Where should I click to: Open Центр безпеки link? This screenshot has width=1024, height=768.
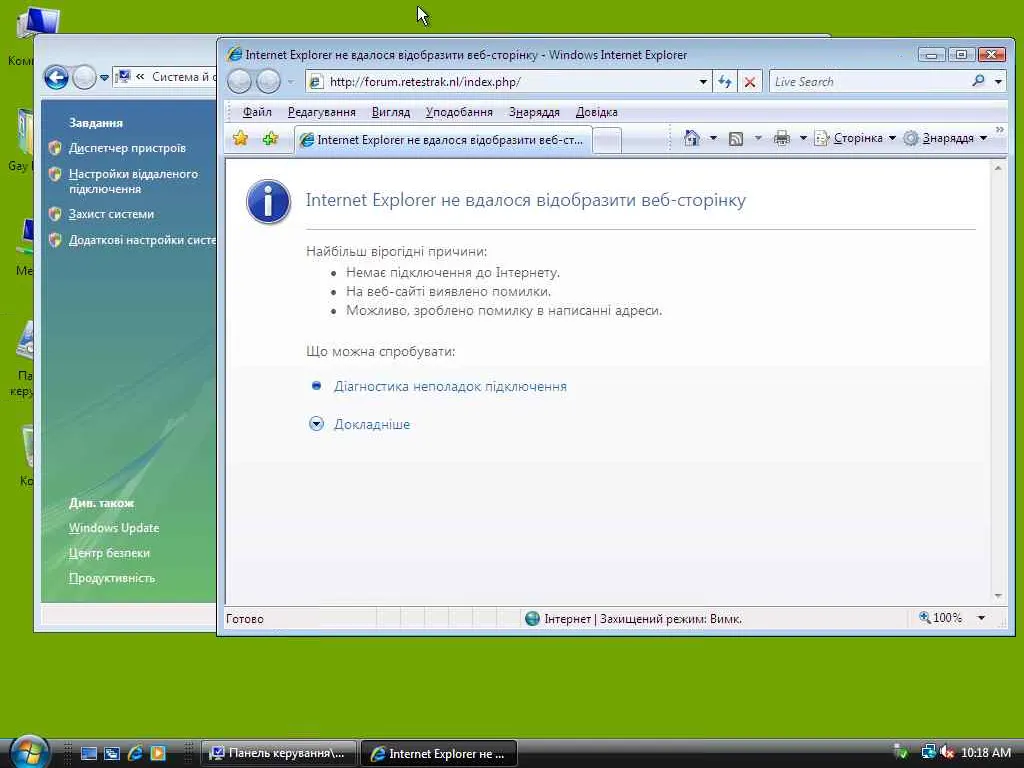click(109, 552)
